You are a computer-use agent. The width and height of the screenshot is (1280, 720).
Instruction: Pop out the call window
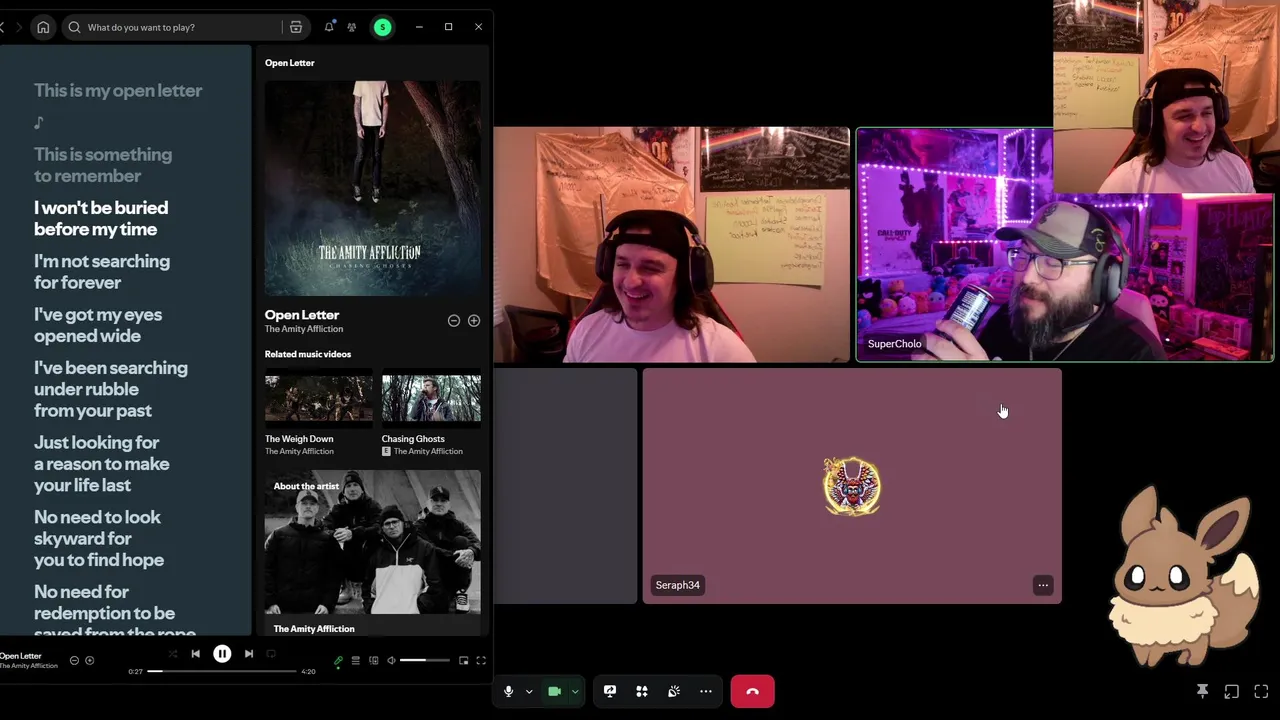(1232, 691)
